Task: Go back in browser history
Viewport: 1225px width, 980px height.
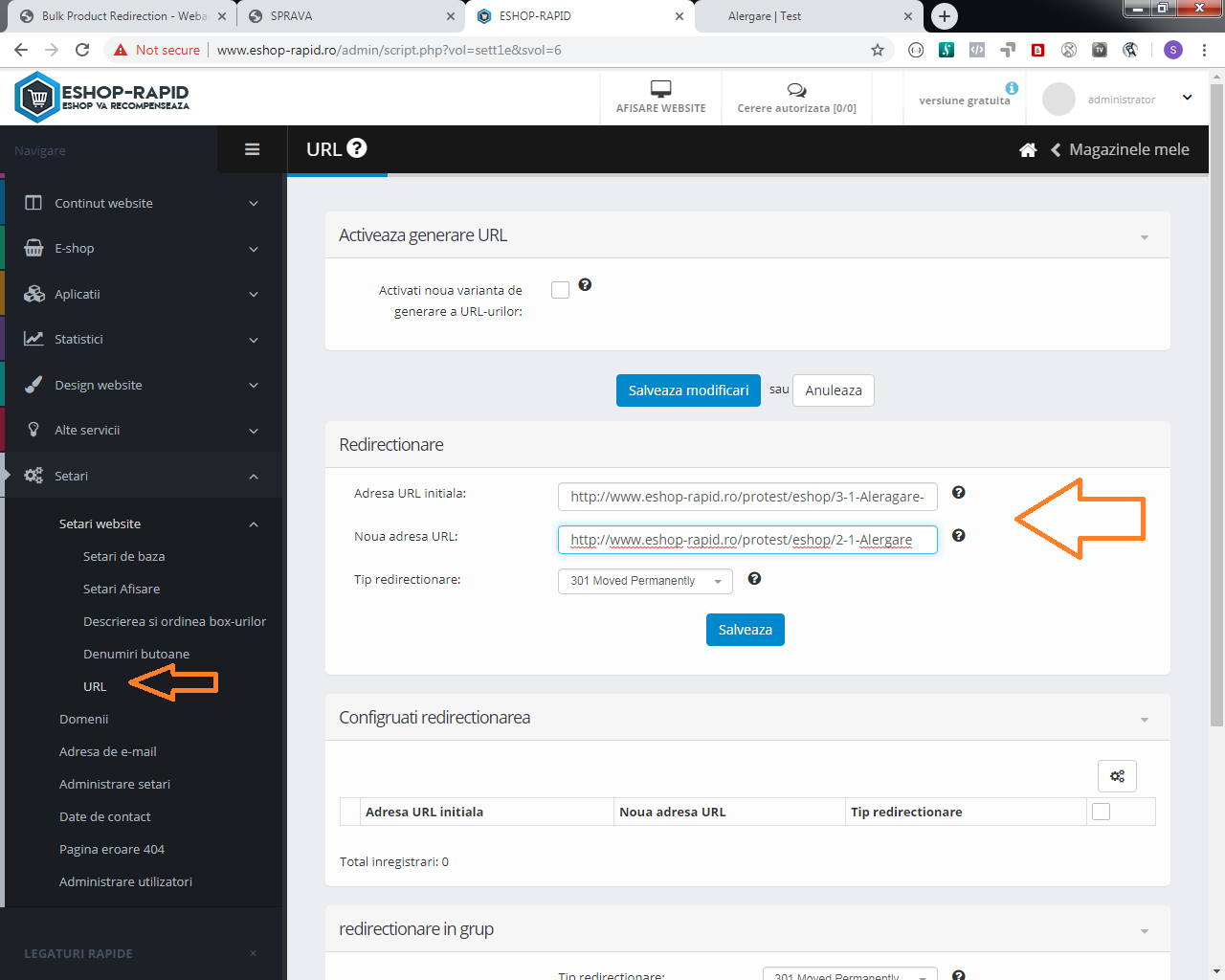Action: pos(21,50)
